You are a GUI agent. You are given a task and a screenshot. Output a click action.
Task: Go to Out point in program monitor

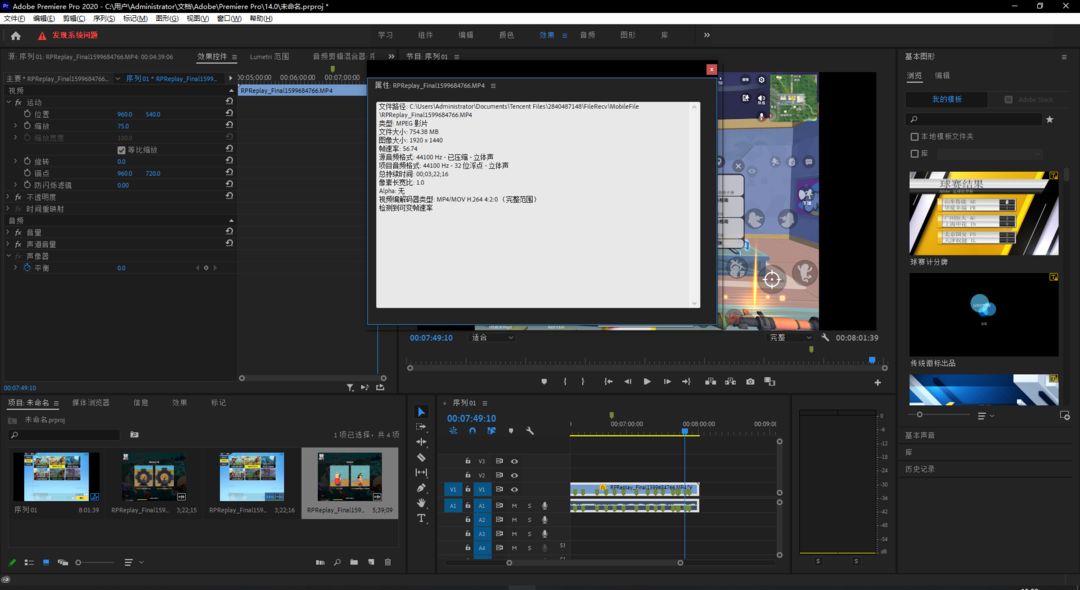pyautogui.click(x=686, y=381)
